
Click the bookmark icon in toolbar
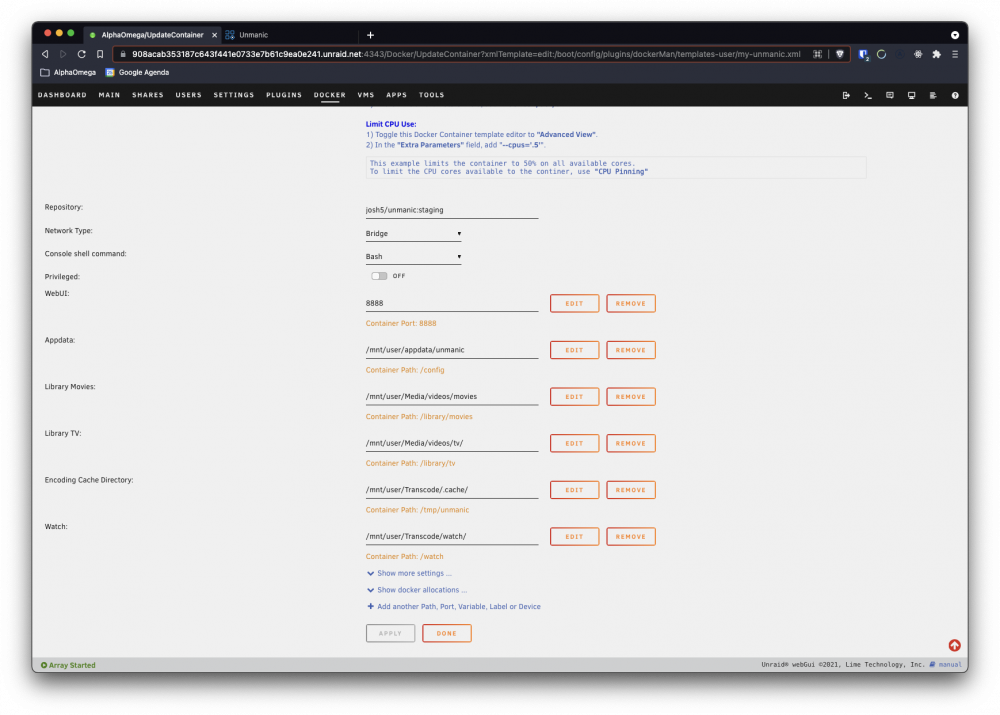point(100,54)
